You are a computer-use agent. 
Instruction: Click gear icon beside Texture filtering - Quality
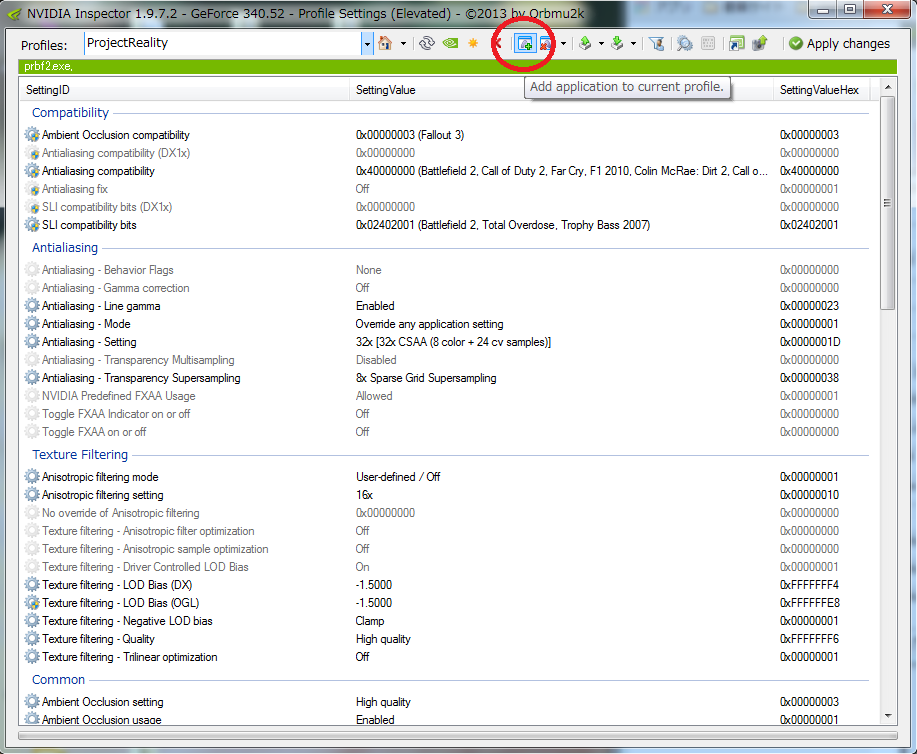click(32, 639)
